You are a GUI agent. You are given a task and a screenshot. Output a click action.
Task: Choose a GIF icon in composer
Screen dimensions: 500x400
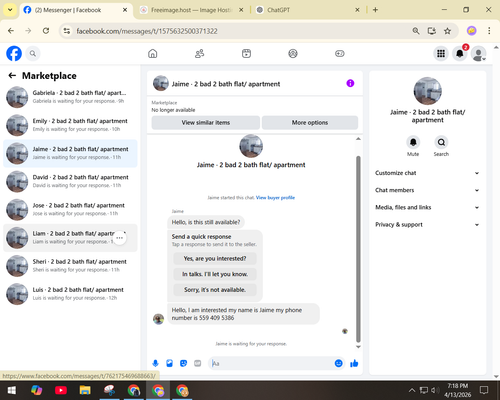[x=197, y=363]
